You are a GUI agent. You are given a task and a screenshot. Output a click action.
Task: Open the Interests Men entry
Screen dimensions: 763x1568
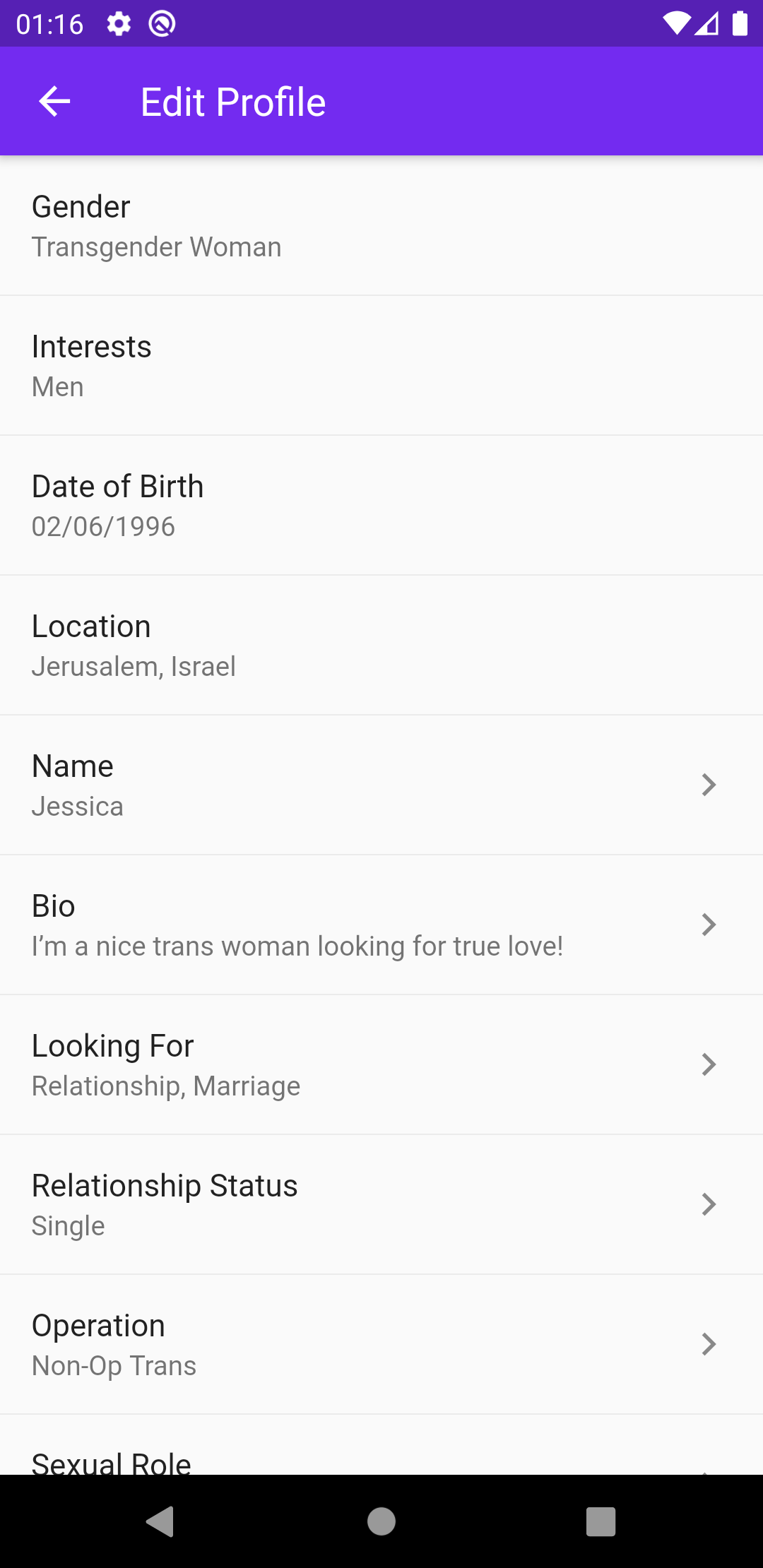click(381, 366)
